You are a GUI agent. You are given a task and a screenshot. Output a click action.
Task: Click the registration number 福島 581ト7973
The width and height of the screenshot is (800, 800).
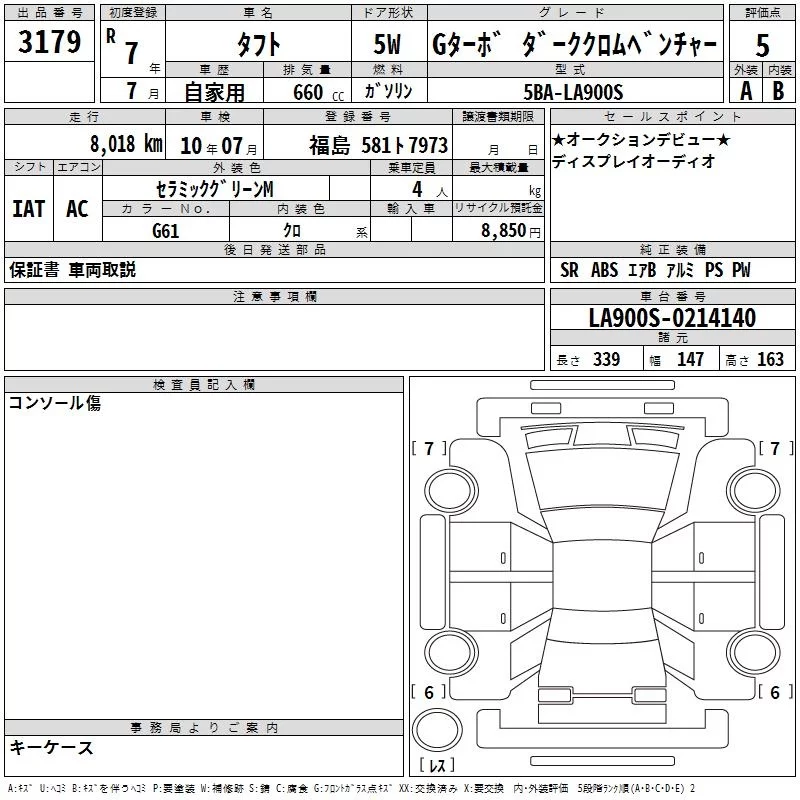coord(378,144)
